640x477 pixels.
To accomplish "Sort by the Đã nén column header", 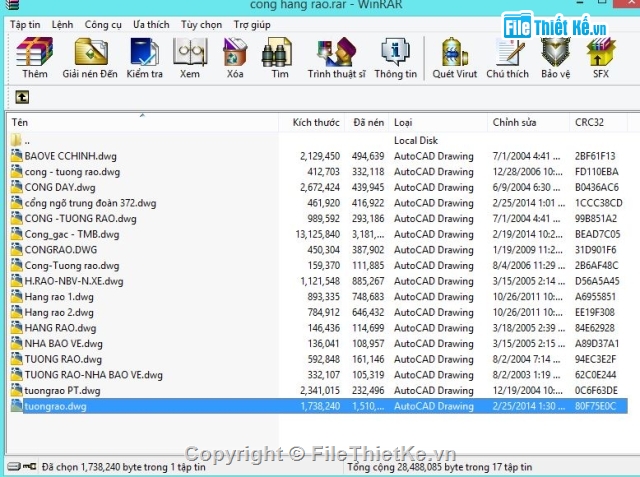I will click(x=367, y=122).
